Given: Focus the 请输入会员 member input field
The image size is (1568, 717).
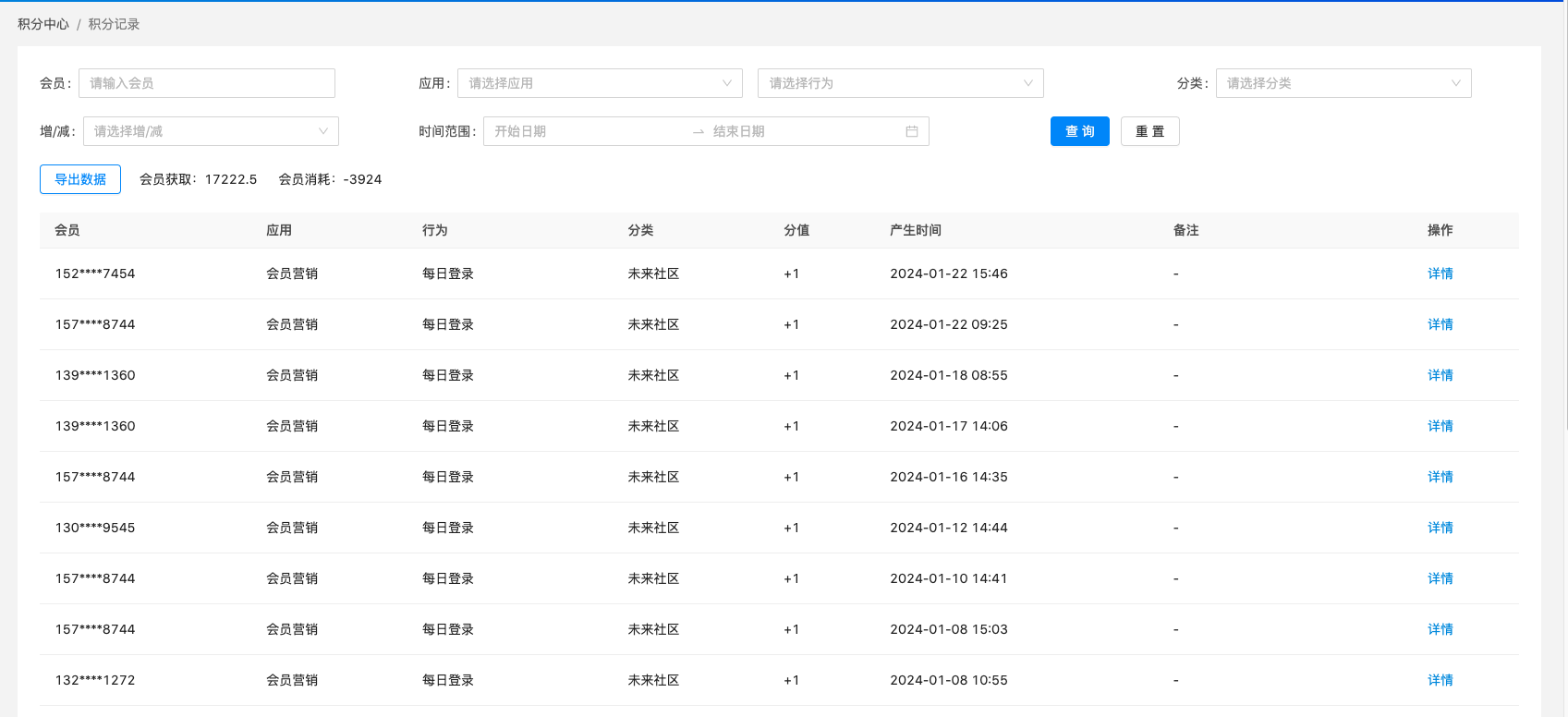Looking at the screenshot, I should [207, 83].
